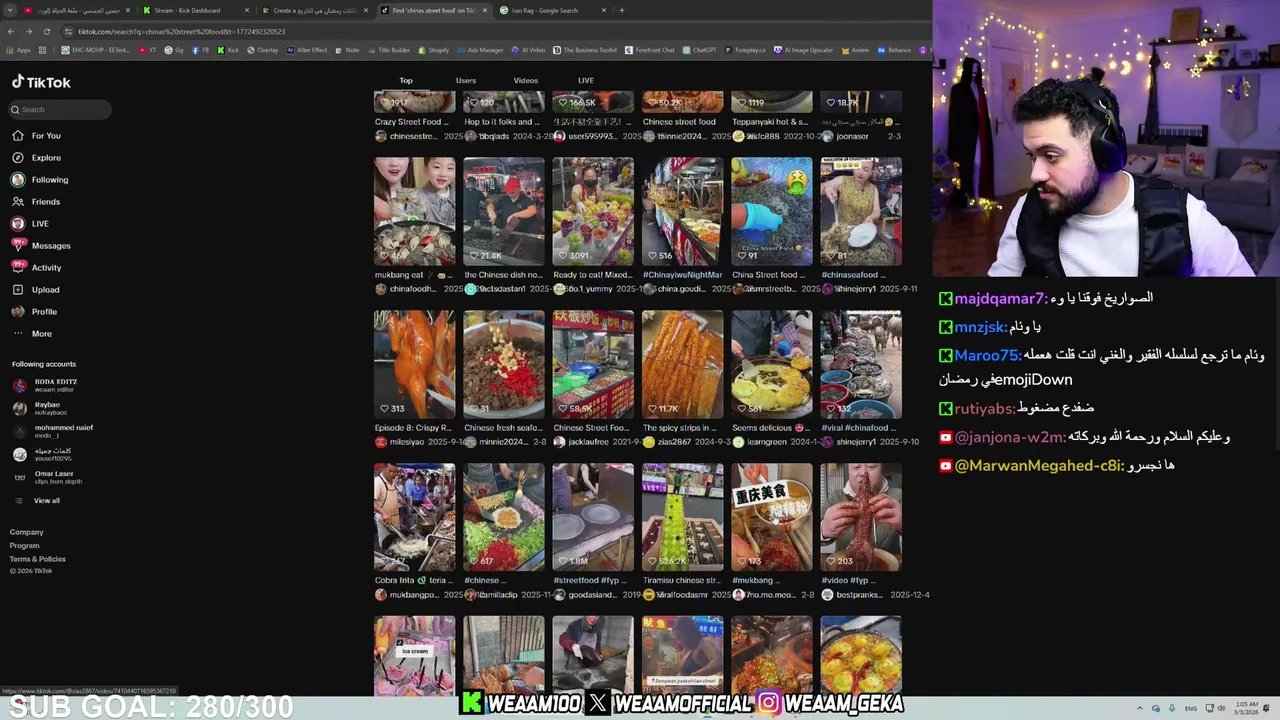Open After Effect bookmark

[307, 50]
